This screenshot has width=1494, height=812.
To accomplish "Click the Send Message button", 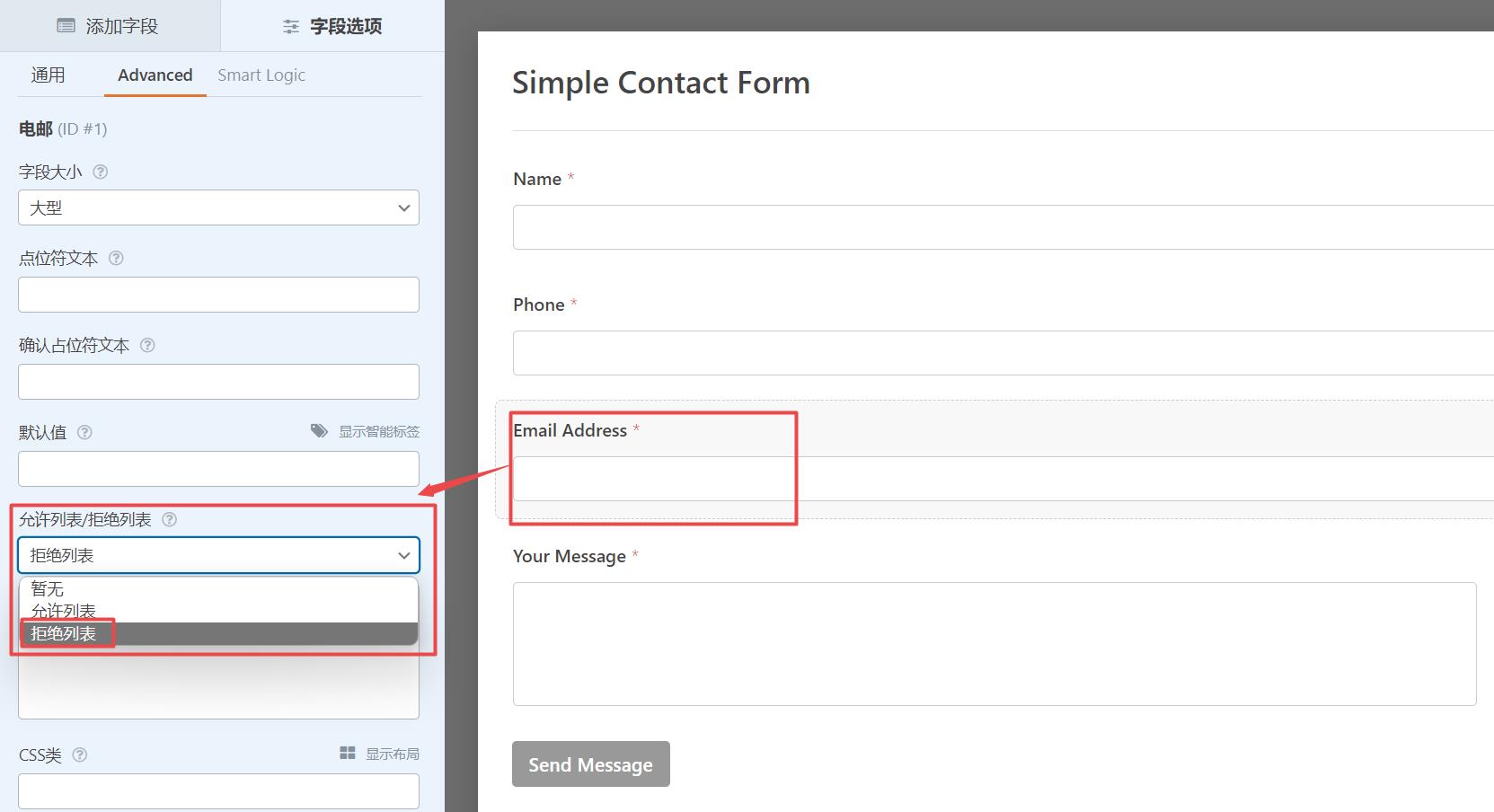I will pos(591,764).
